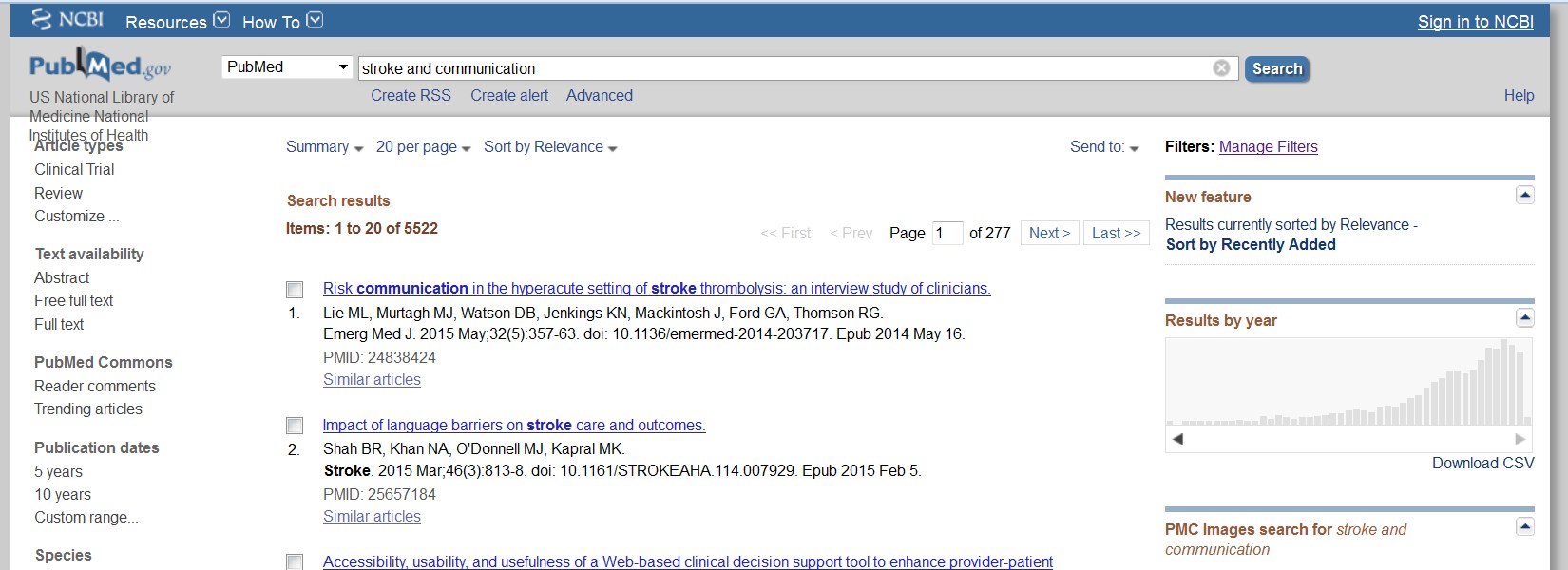Click Manage Filters link
1568x570 pixels.
[1268, 146]
